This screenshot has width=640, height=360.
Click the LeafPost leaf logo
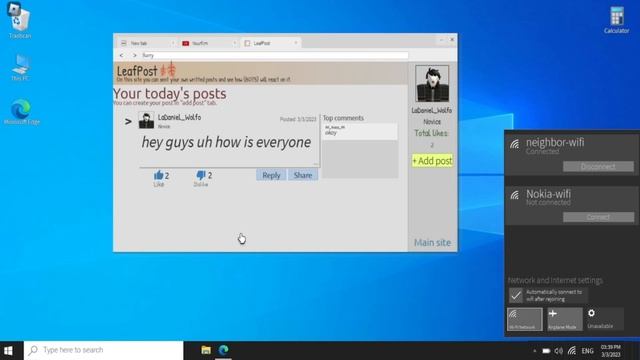click(169, 69)
